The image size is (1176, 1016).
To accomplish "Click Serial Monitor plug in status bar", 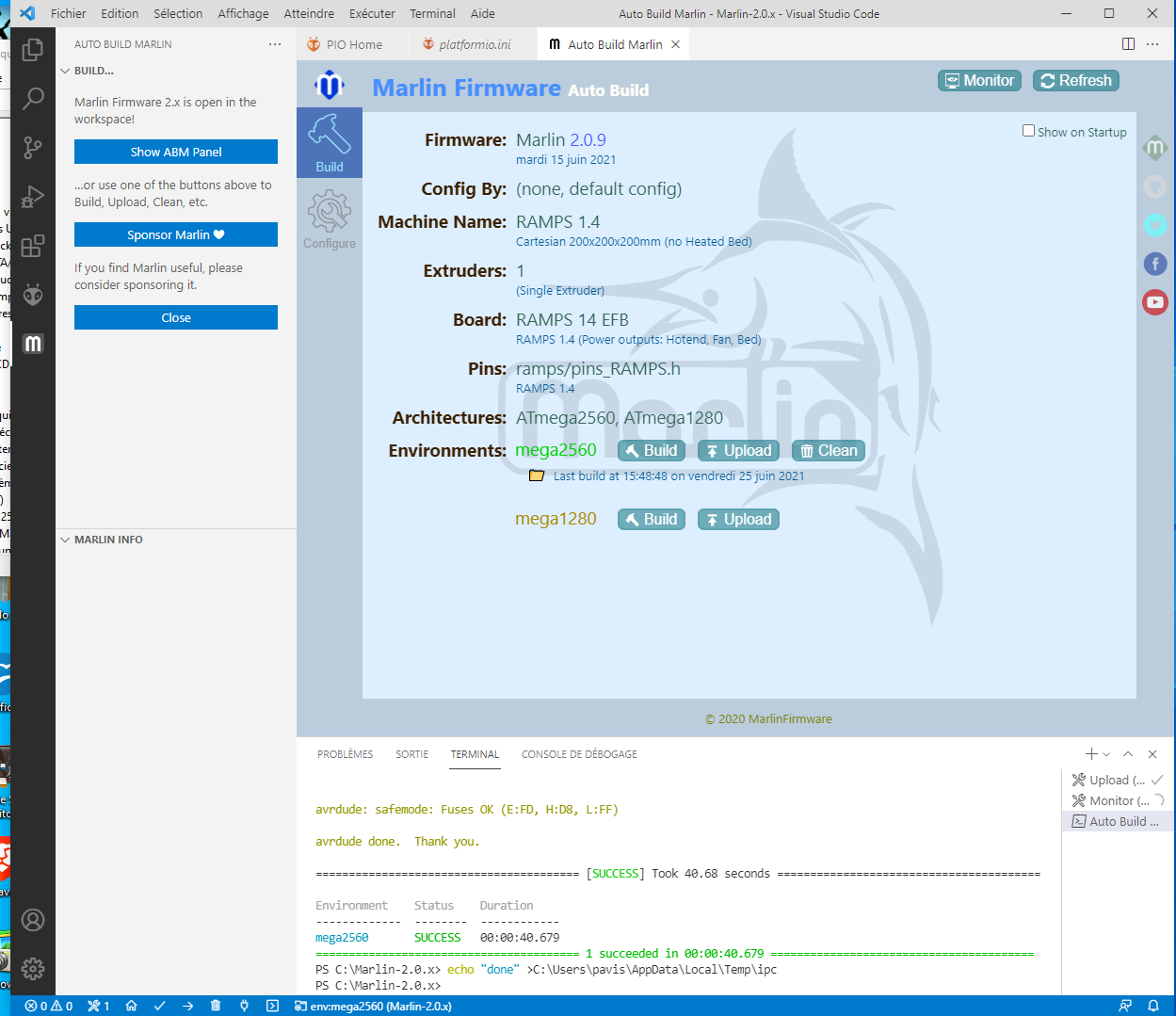I will 244,1006.
